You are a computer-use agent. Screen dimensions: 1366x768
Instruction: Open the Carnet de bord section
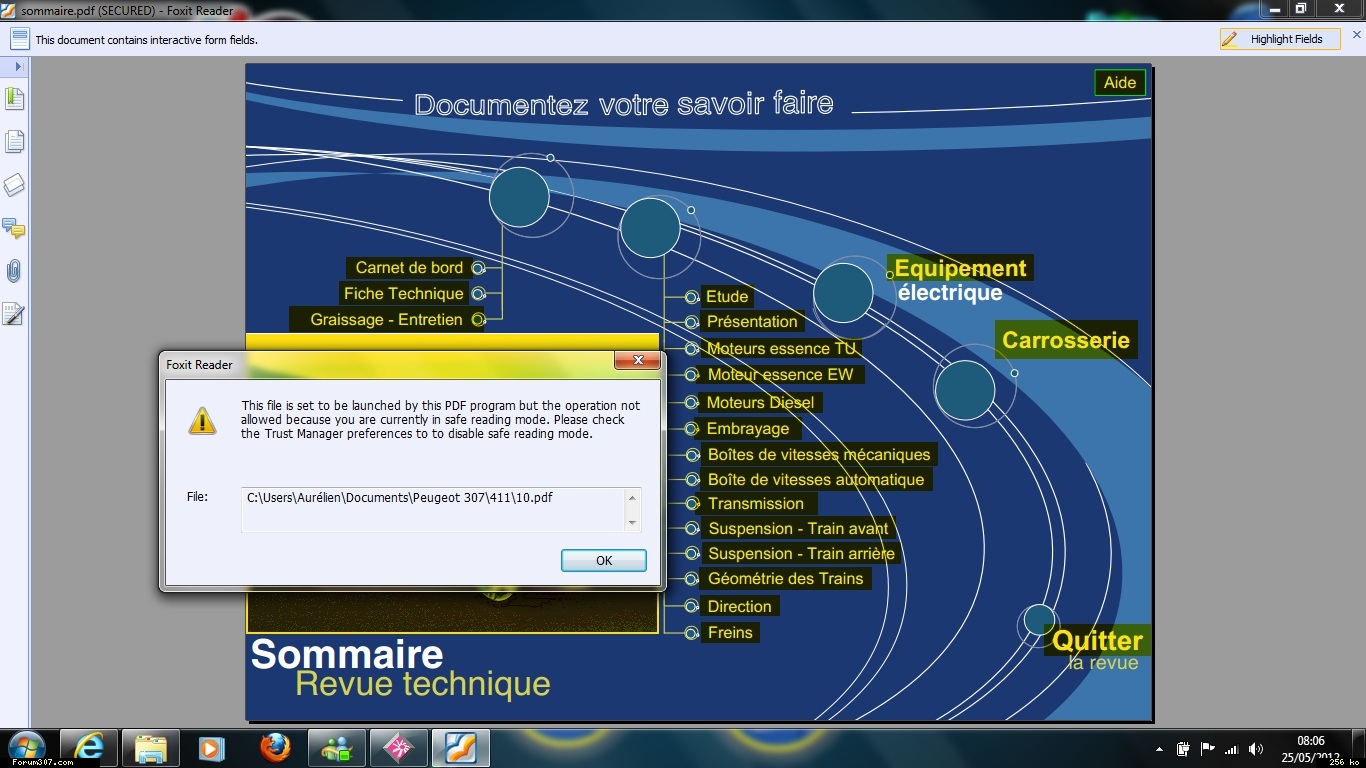tap(409, 268)
